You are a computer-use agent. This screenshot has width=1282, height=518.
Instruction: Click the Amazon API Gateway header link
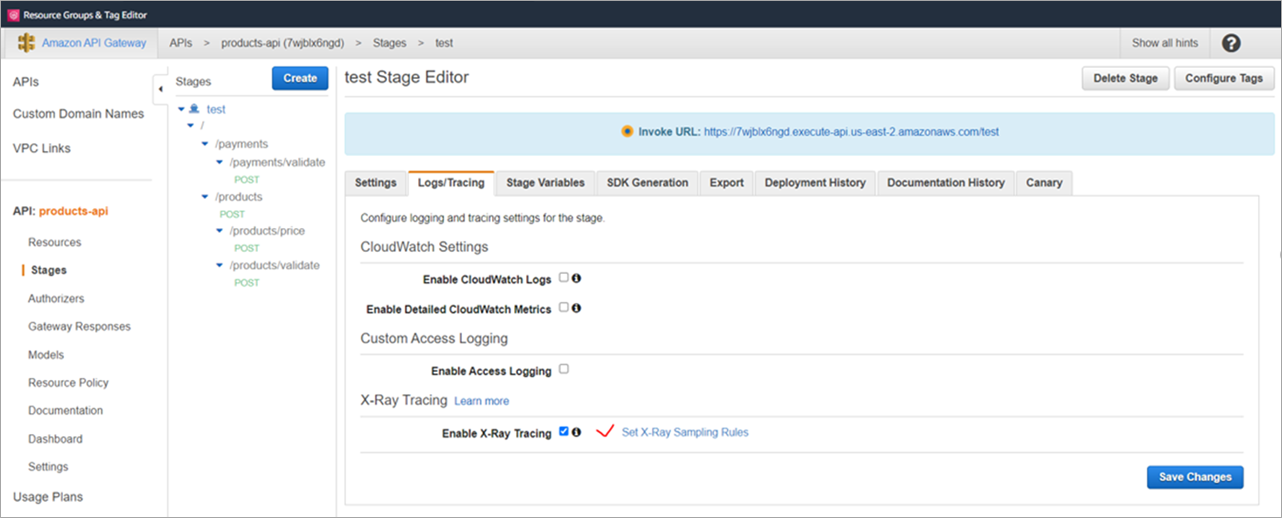94,43
